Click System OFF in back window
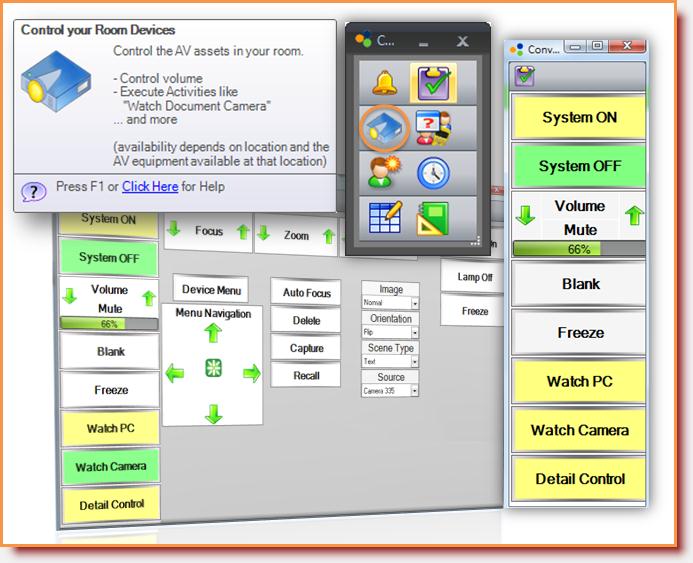 [x=109, y=257]
